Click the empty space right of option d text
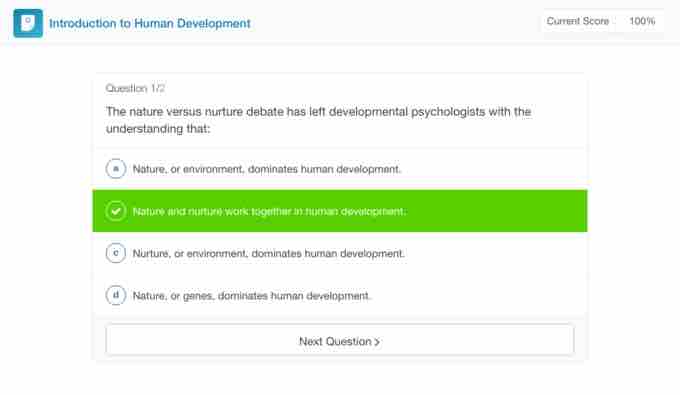This screenshot has width=680, height=395. 477,296
